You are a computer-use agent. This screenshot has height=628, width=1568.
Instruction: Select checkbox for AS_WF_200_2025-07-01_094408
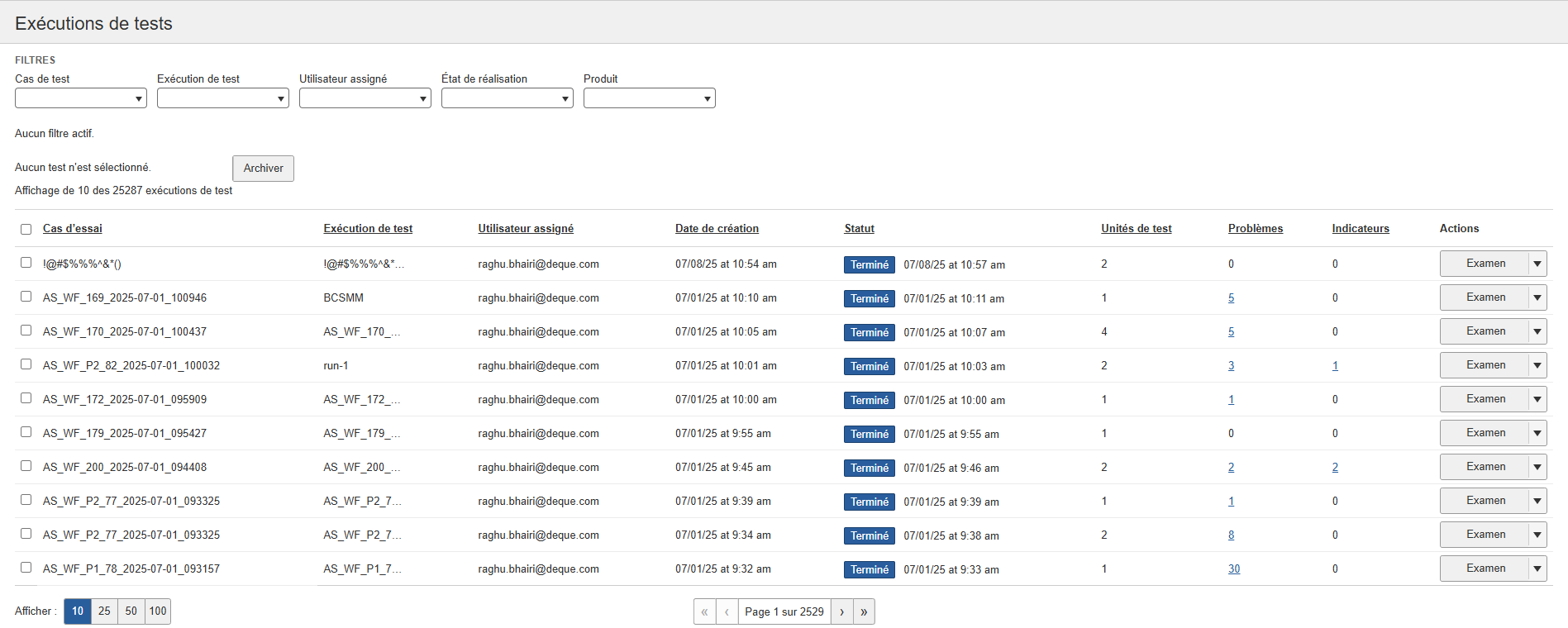pos(26,466)
